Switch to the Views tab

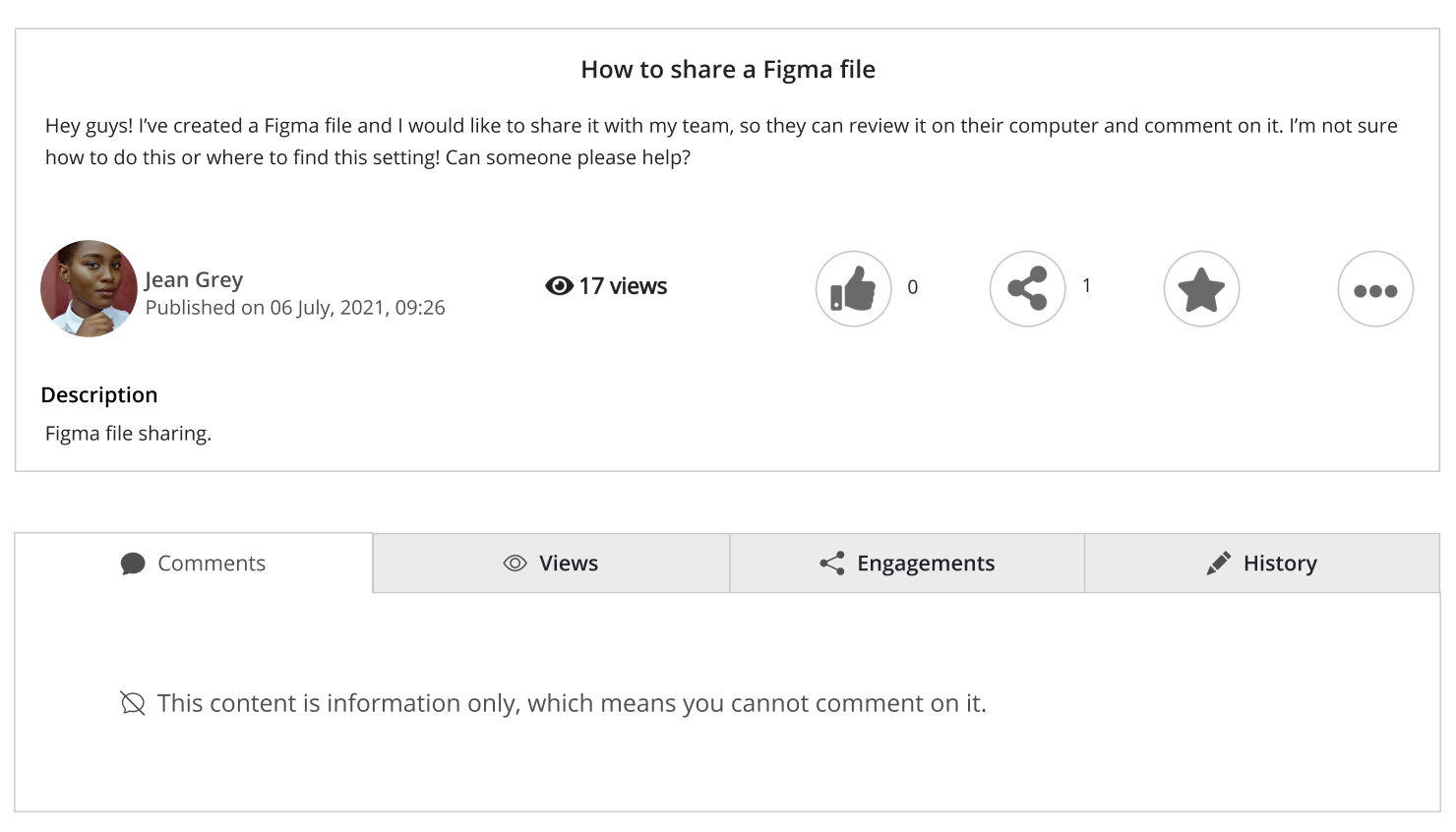[551, 564]
